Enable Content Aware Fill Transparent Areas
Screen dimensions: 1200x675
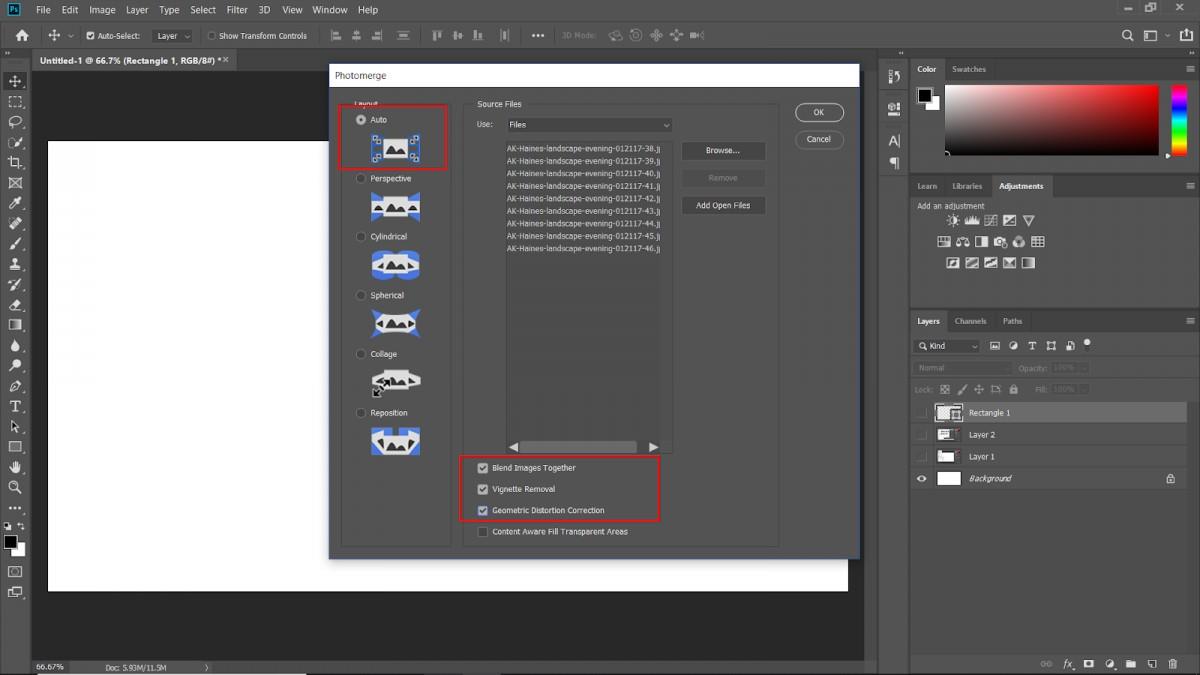tap(483, 532)
